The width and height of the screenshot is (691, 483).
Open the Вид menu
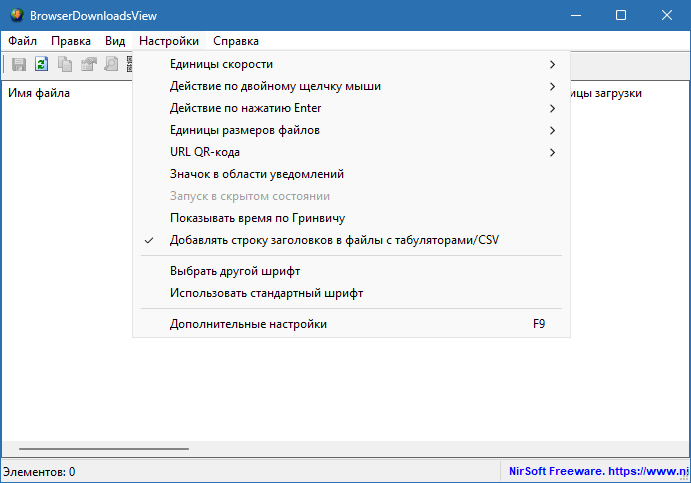pyautogui.click(x=115, y=41)
